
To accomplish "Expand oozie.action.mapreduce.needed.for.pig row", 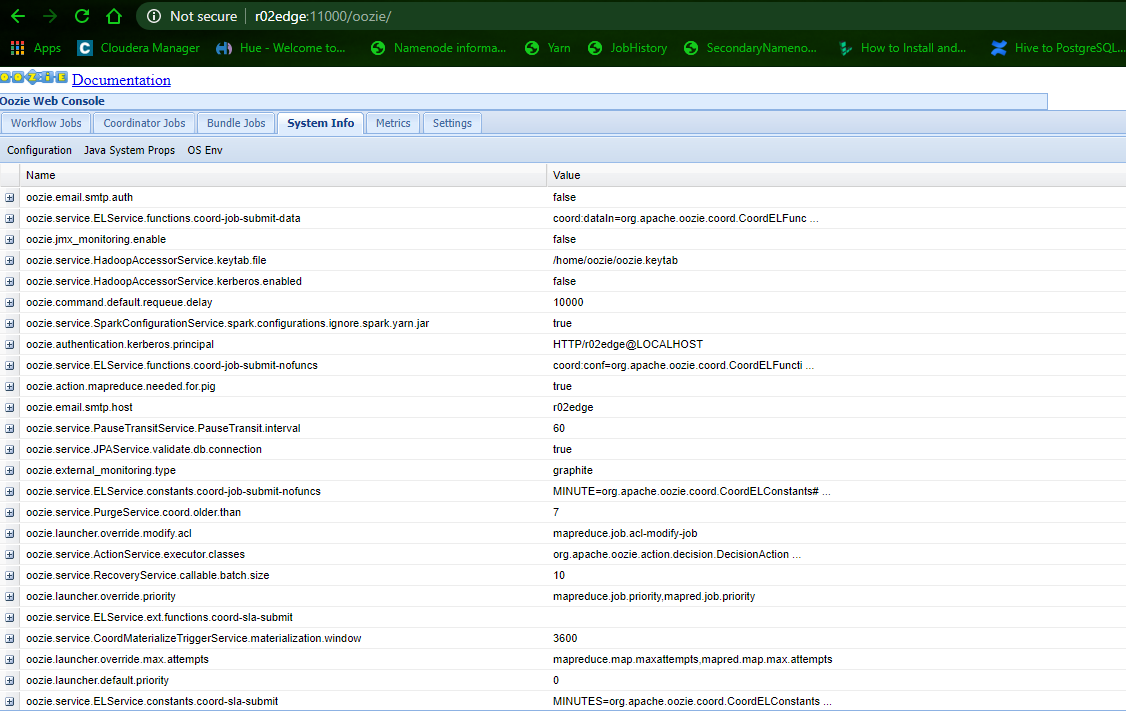I will coord(9,386).
